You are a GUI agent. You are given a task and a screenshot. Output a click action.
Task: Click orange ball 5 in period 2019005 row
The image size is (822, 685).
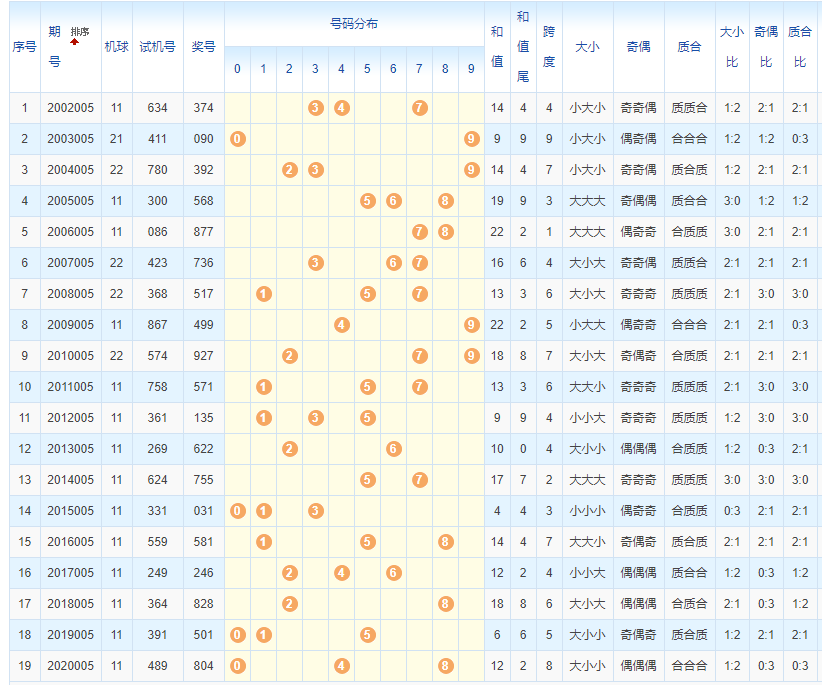coord(367,635)
